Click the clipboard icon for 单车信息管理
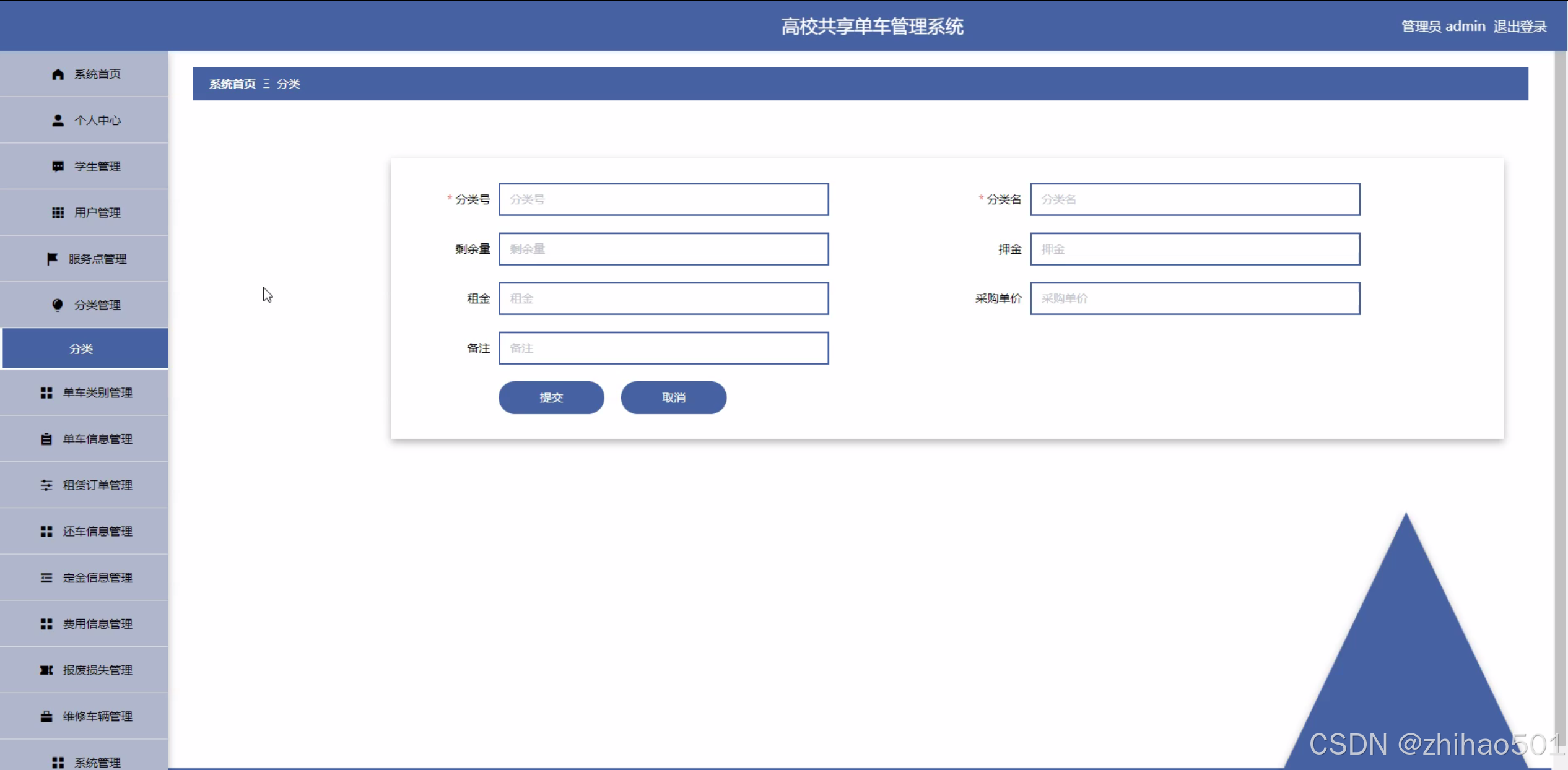This screenshot has width=1568, height=770. tap(46, 439)
